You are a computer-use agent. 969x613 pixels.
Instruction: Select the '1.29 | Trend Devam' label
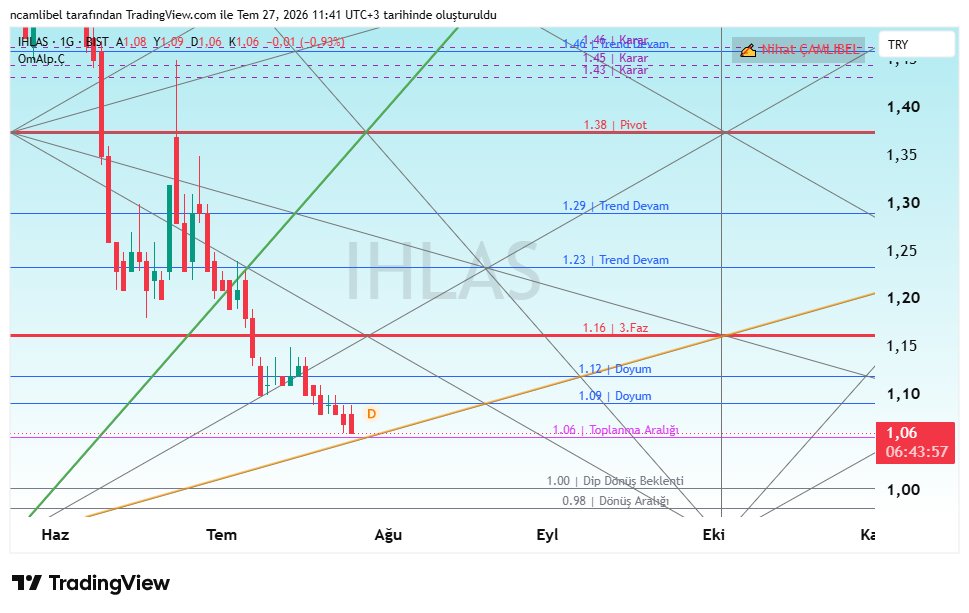(x=616, y=206)
